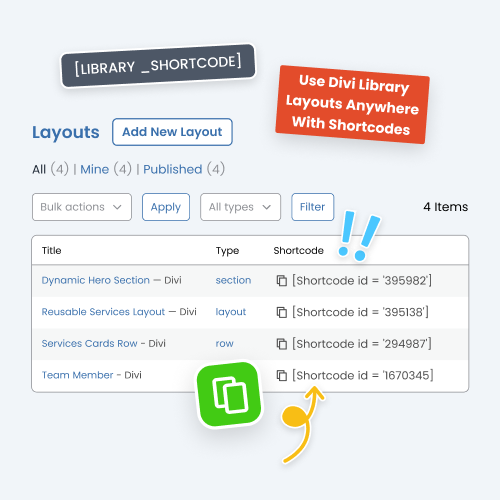This screenshot has width=500, height=500.
Task: Click the LIBRARY_SHORTCODE badge
Action: (x=158, y=65)
